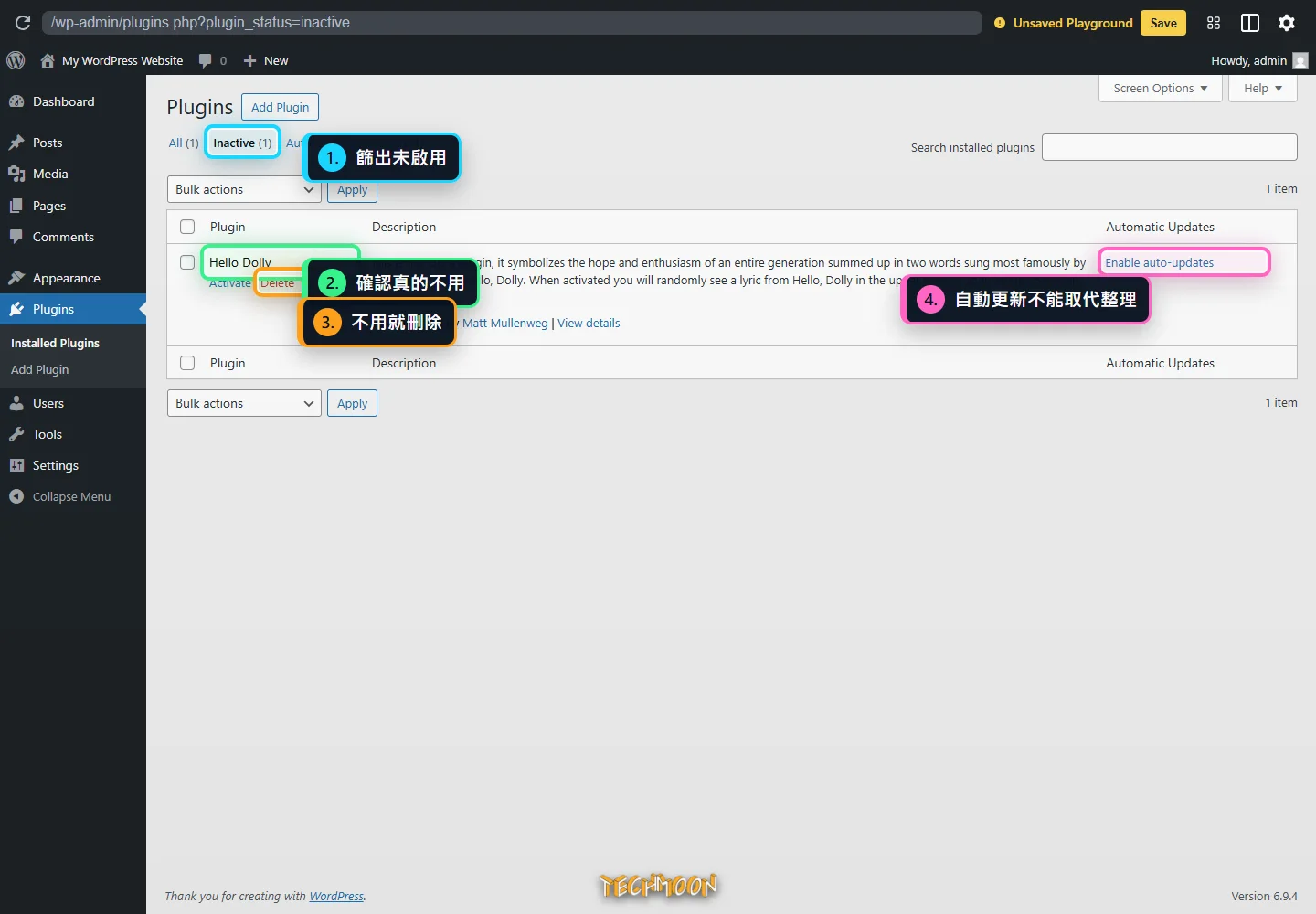
Task: Expand the Help panel
Action: pyautogui.click(x=1263, y=88)
